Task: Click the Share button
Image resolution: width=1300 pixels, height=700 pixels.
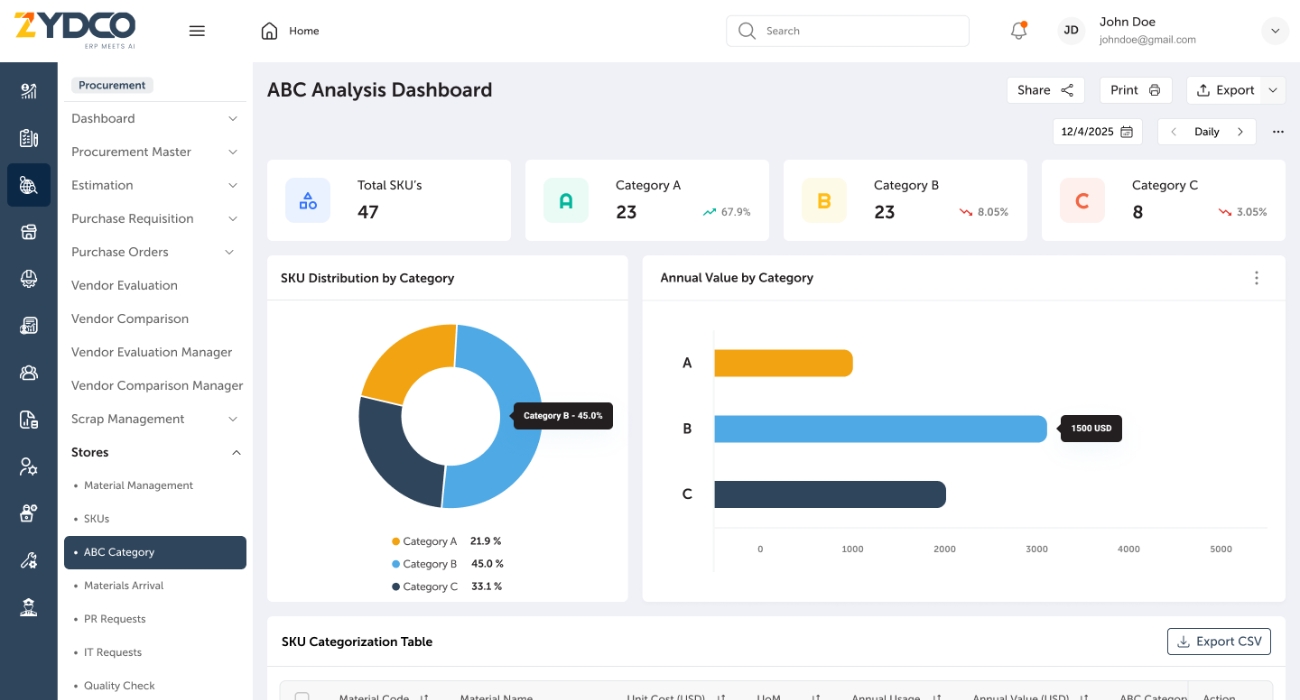Action: pyautogui.click(x=1045, y=90)
